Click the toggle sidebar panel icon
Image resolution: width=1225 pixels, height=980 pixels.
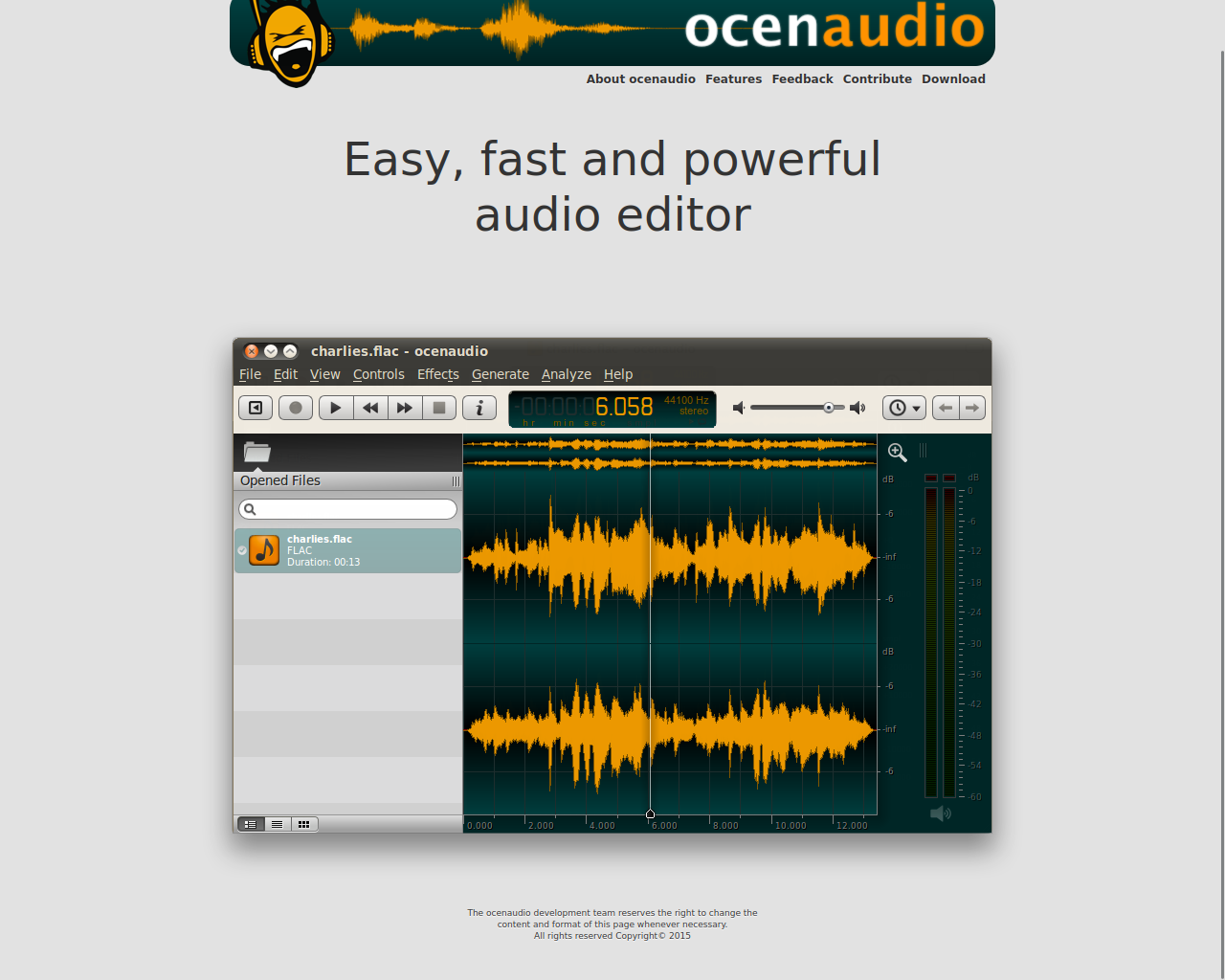click(256, 408)
